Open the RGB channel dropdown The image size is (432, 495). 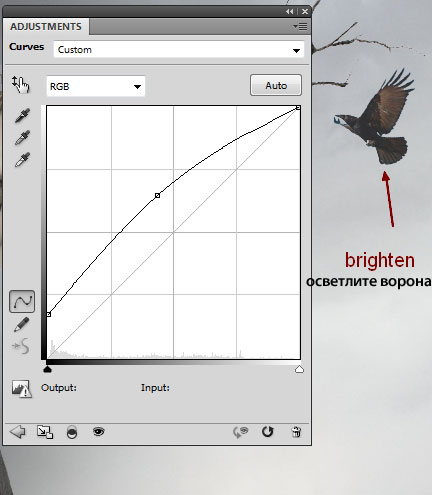click(96, 86)
